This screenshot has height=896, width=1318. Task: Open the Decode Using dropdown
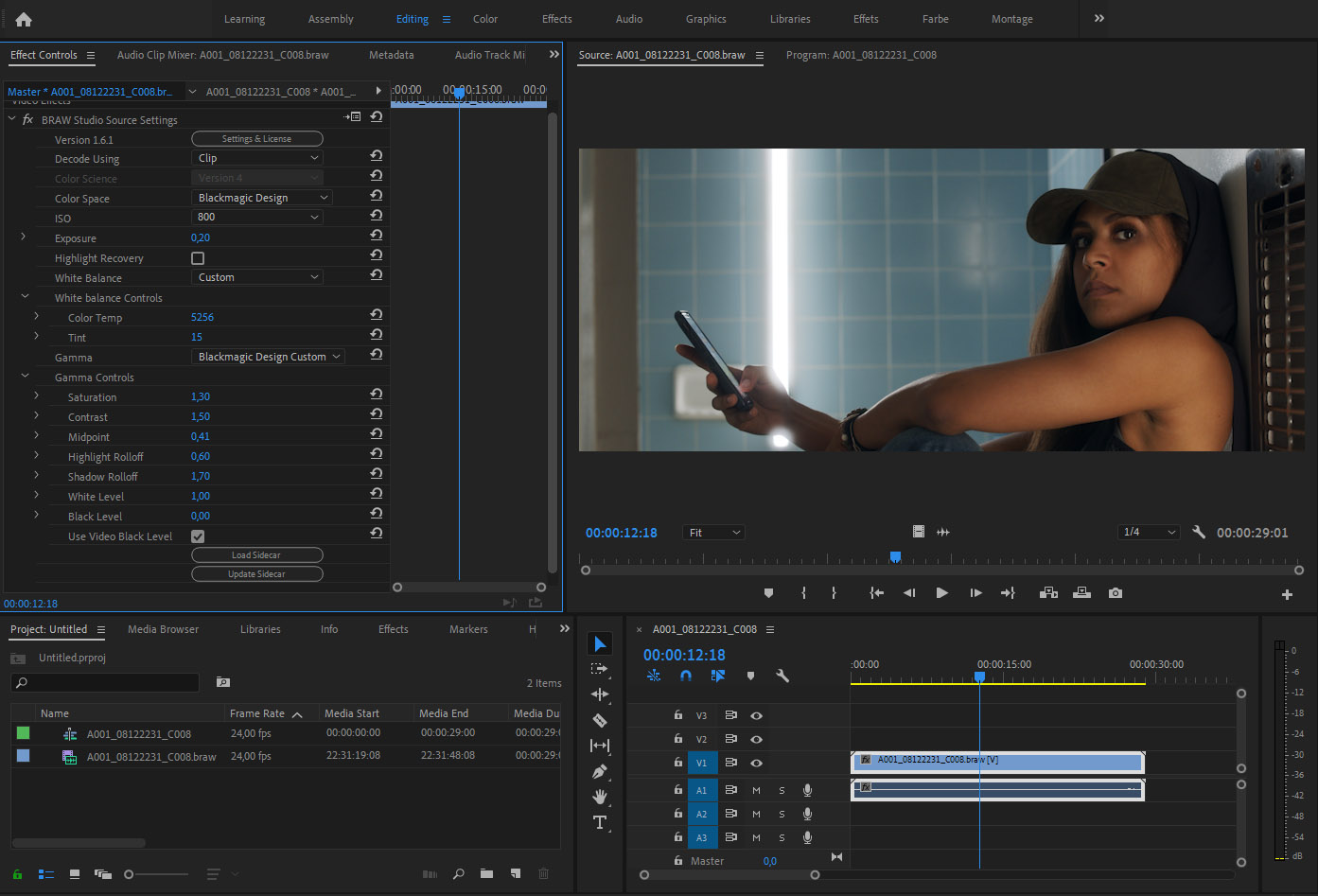256,157
